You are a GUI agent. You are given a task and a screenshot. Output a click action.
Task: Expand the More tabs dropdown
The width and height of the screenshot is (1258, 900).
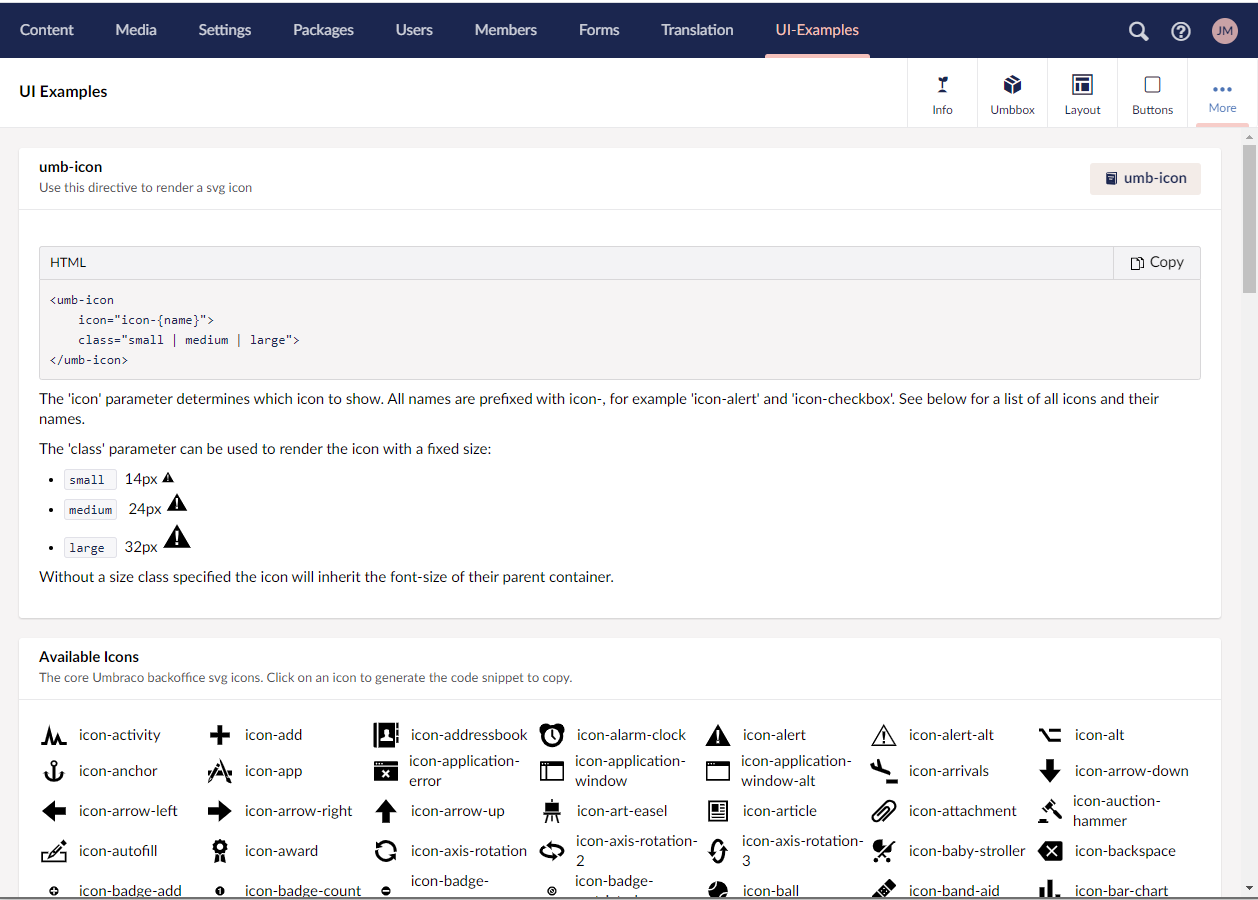pos(1222,93)
